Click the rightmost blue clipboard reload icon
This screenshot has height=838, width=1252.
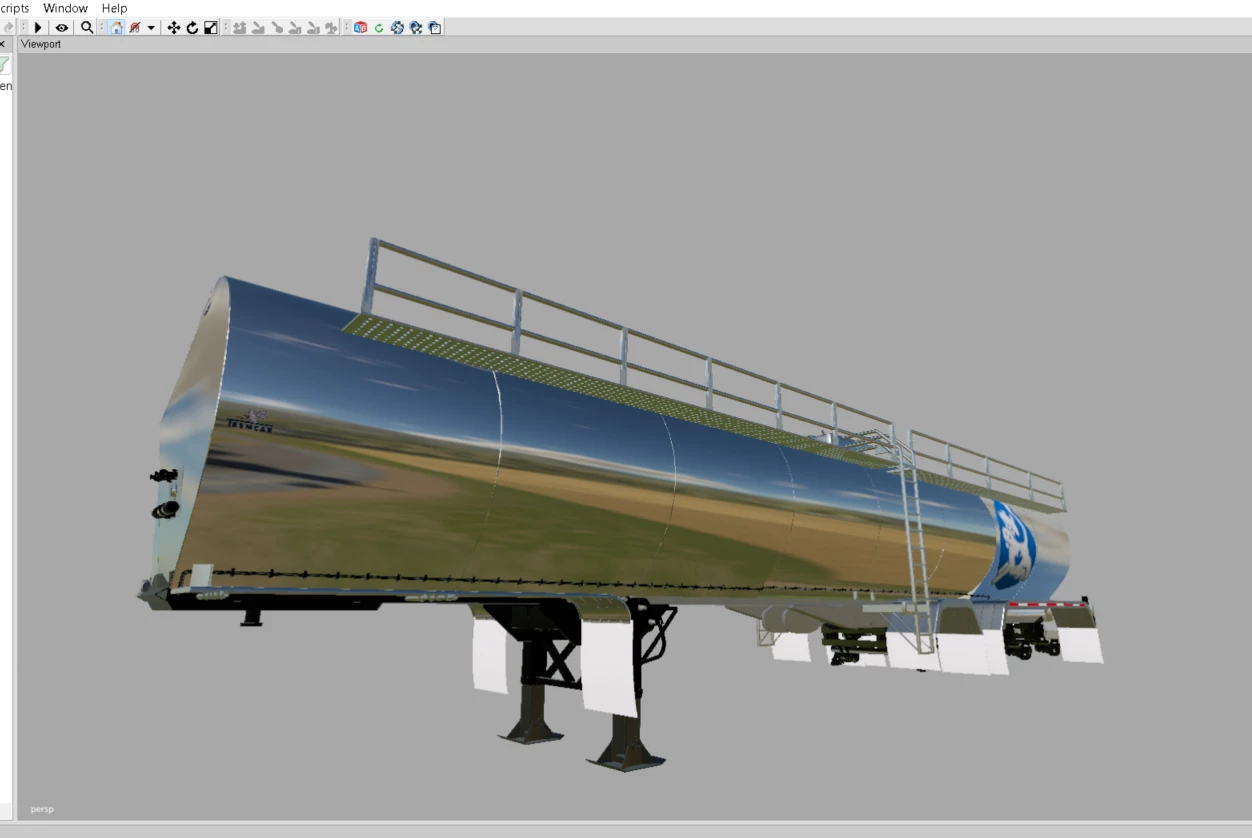pos(433,27)
